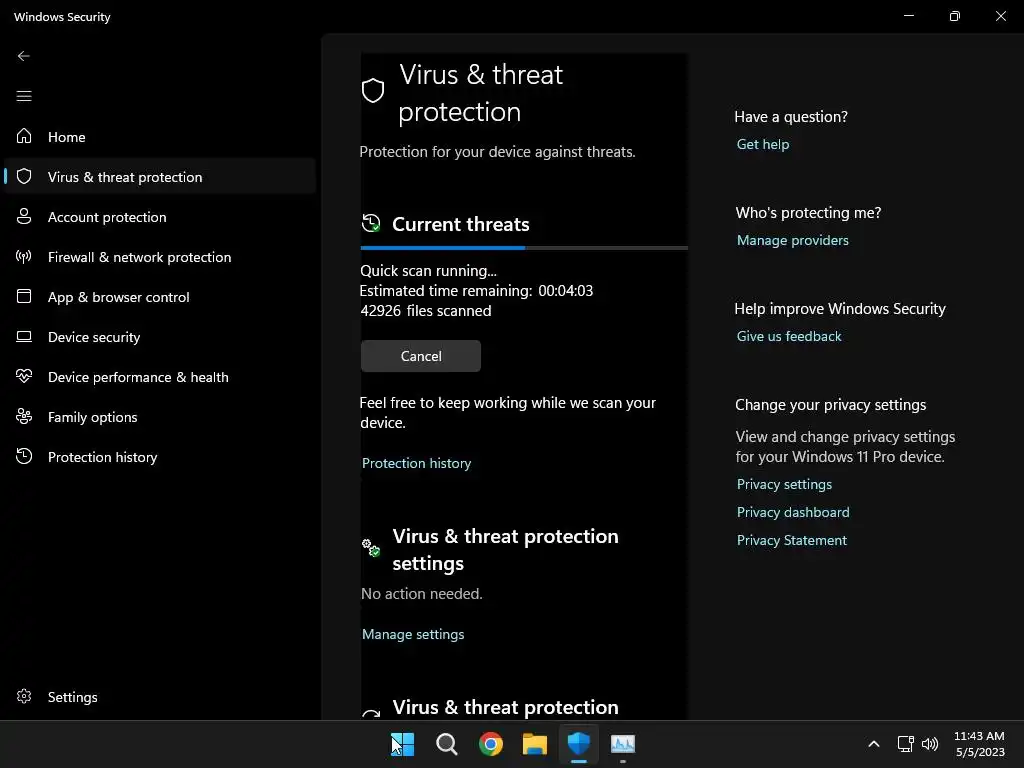
Task: Click the Current threats heading
Action: [x=460, y=224]
